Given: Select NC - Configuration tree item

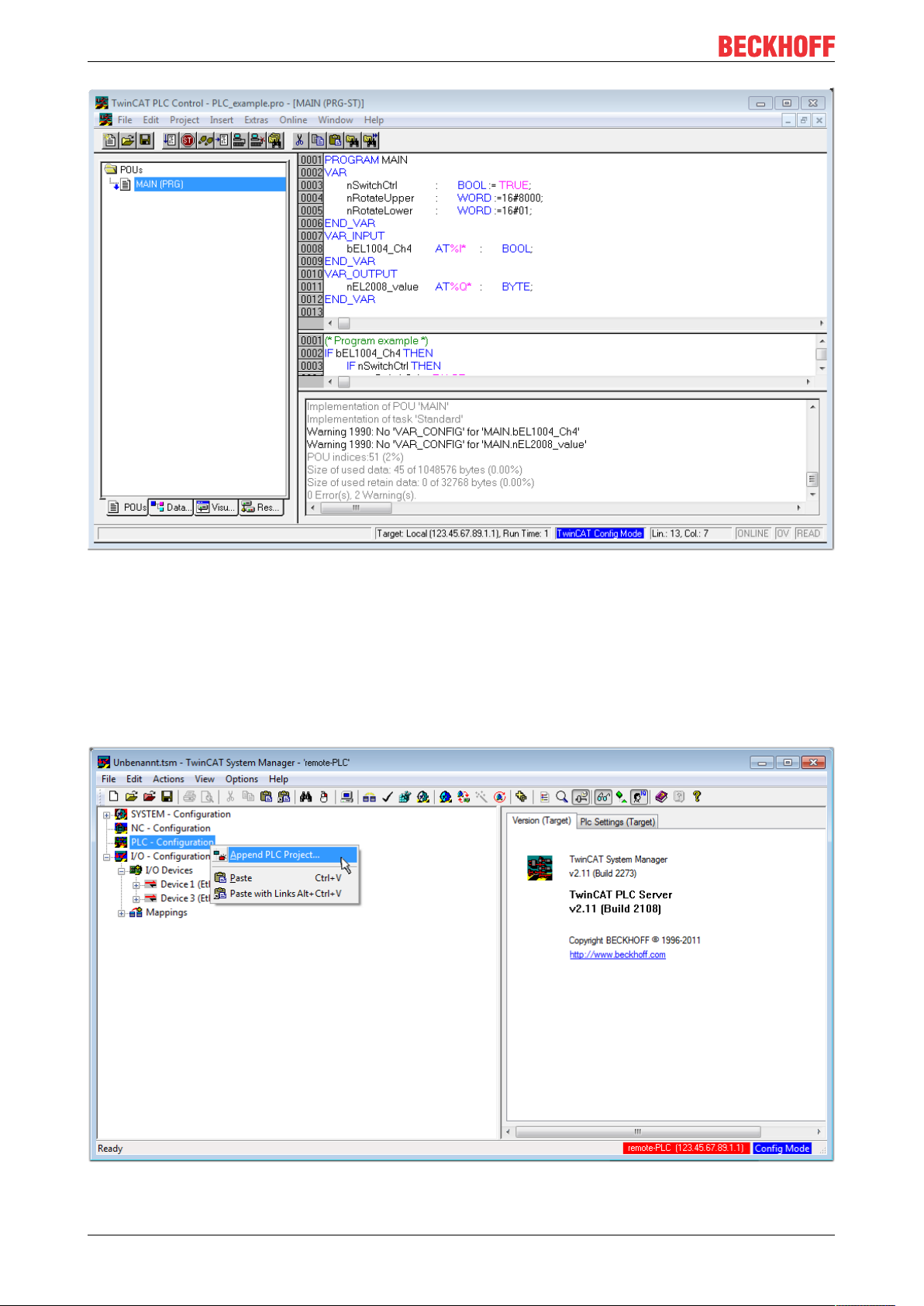Looking at the screenshot, I should point(171,828).
